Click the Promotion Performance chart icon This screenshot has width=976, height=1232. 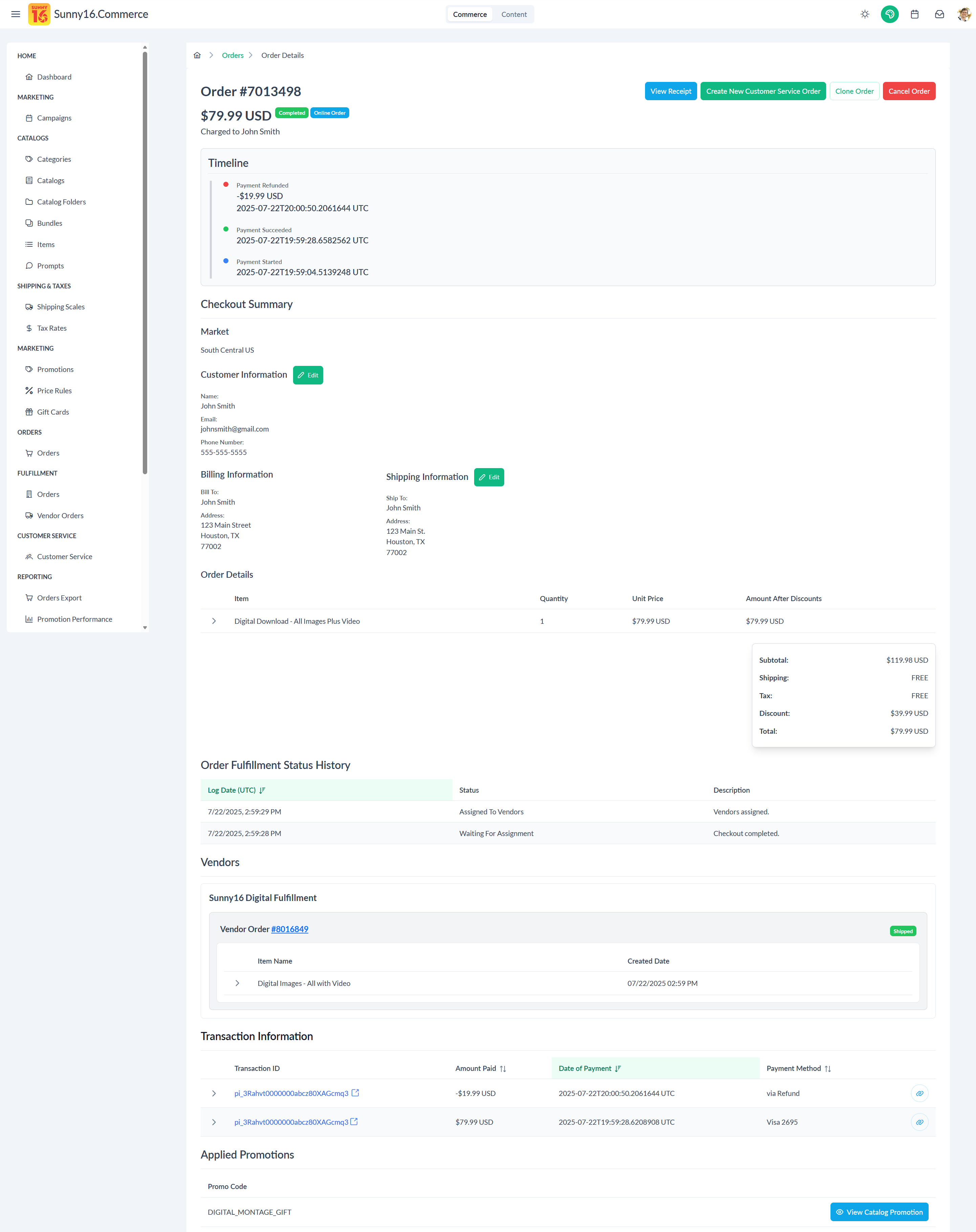coord(29,619)
